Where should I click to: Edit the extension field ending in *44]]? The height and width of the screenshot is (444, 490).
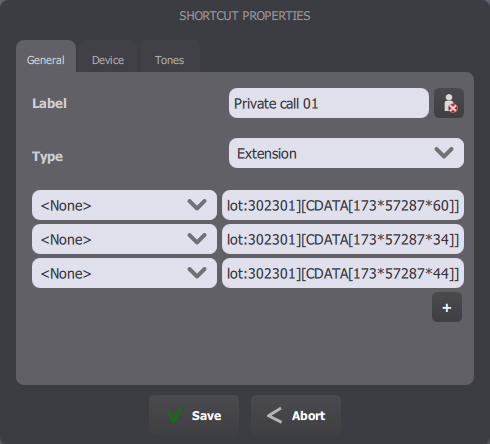pyautogui.click(x=343, y=273)
